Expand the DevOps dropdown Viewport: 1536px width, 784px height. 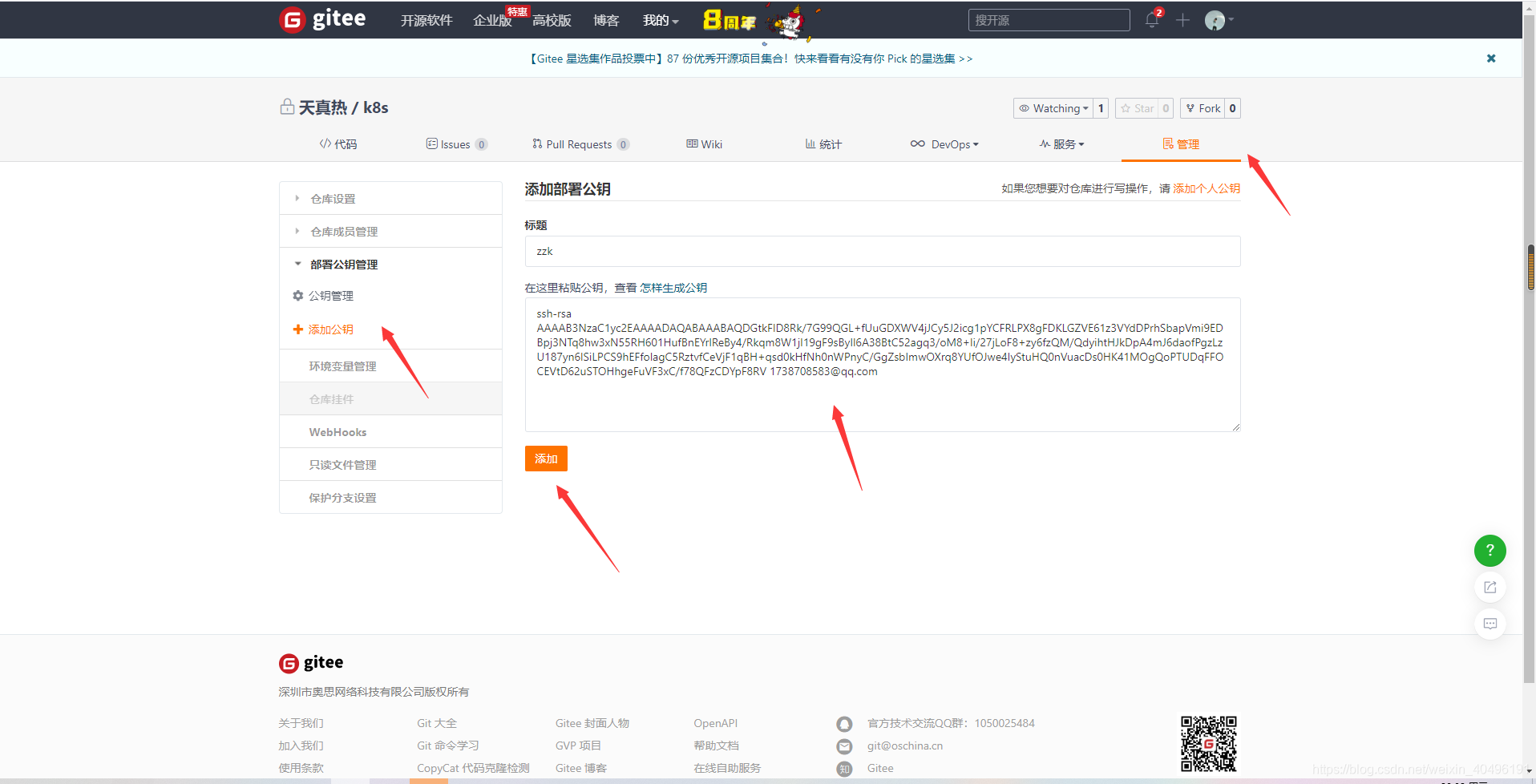coord(944,144)
